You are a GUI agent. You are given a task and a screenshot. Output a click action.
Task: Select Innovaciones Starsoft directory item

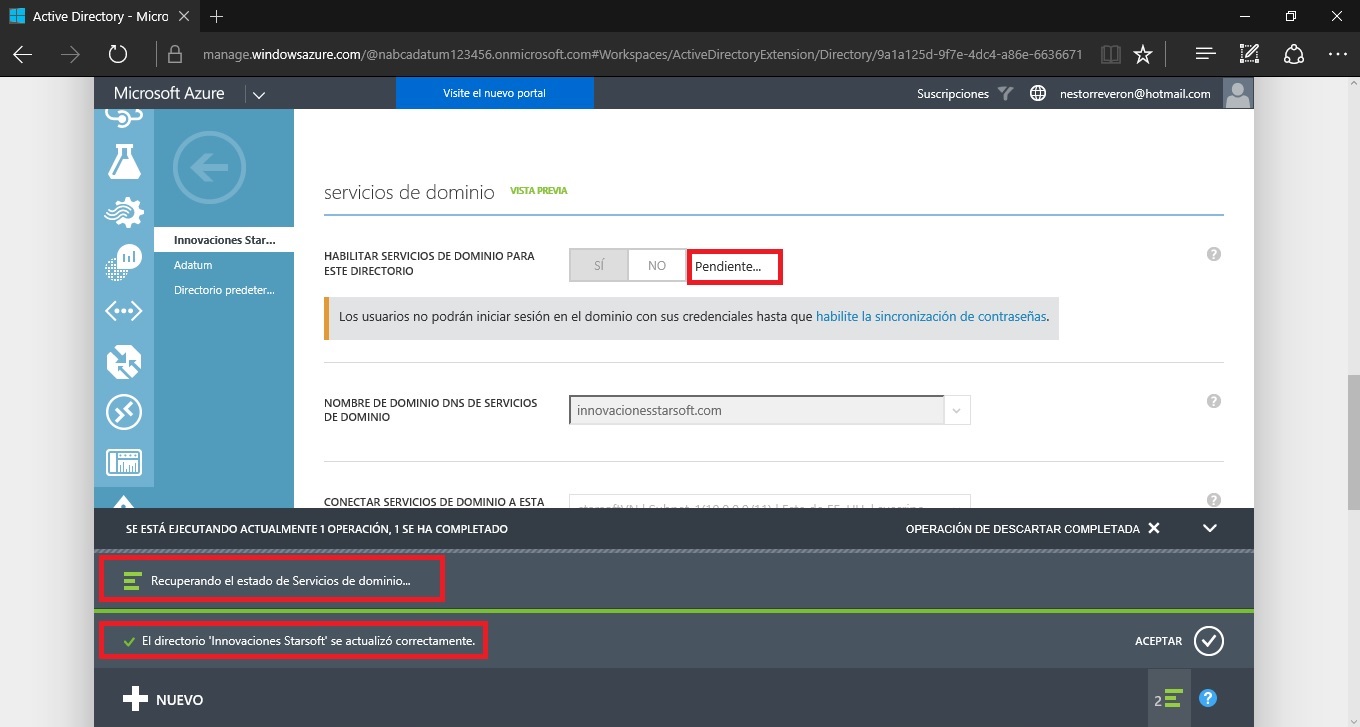coord(224,240)
